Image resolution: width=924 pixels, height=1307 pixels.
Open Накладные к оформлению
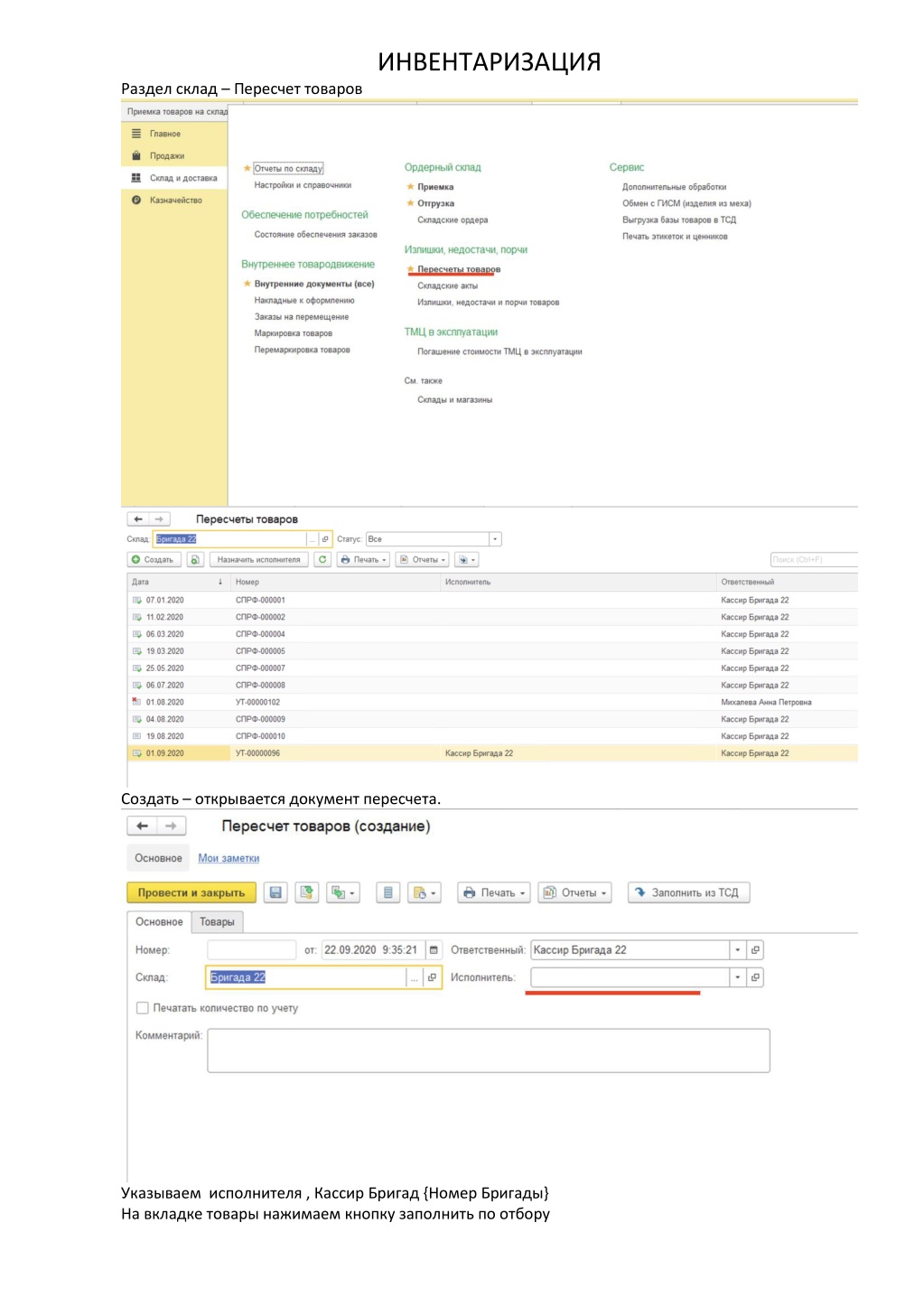pyautogui.click(x=304, y=301)
